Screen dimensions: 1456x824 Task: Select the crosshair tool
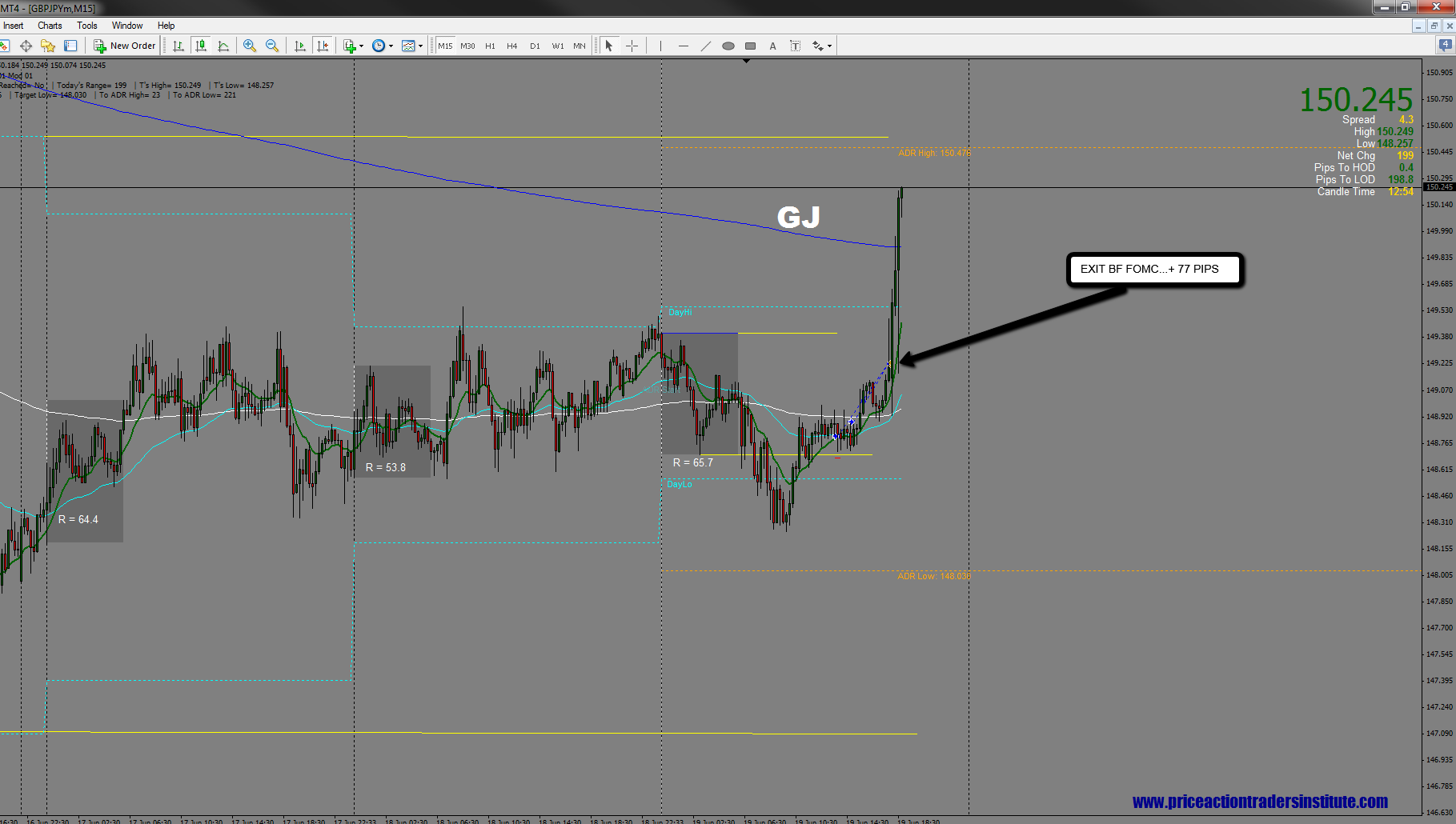632,46
